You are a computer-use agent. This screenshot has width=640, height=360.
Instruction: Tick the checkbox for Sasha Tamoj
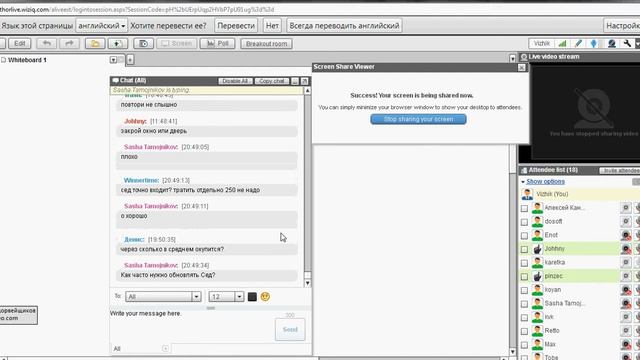[524, 304]
